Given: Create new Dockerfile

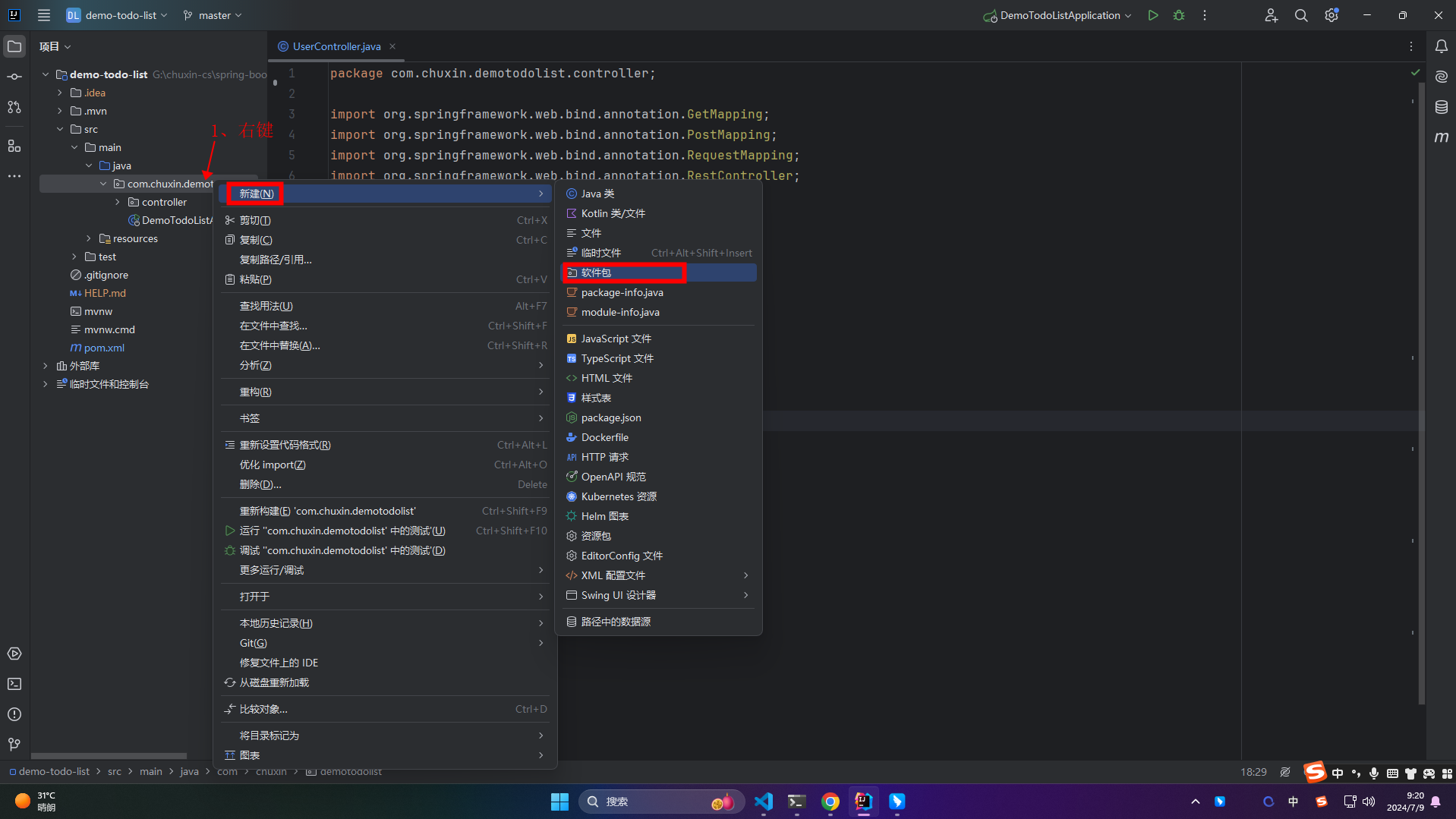Looking at the screenshot, I should 658,437.
